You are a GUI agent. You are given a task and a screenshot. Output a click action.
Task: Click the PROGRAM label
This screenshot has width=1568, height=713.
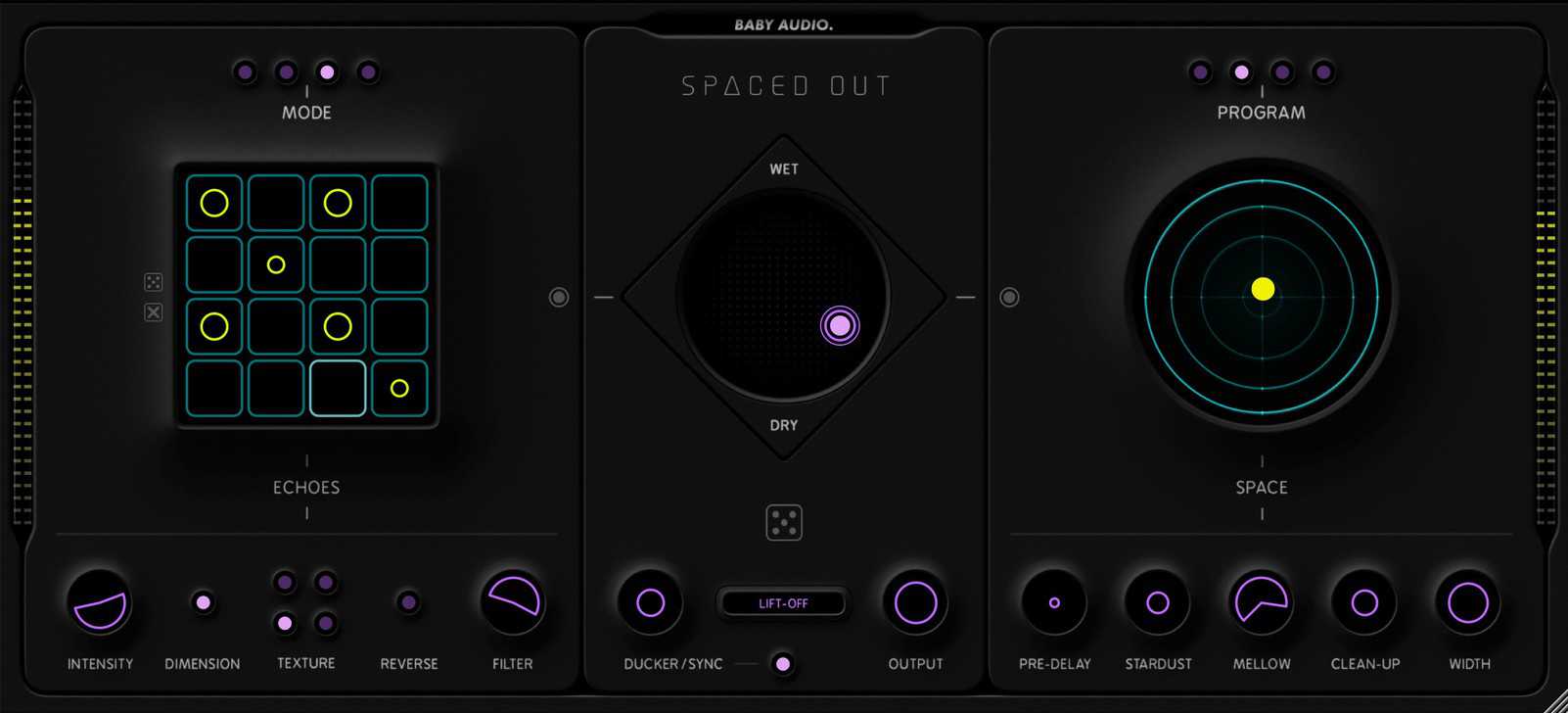(1262, 113)
